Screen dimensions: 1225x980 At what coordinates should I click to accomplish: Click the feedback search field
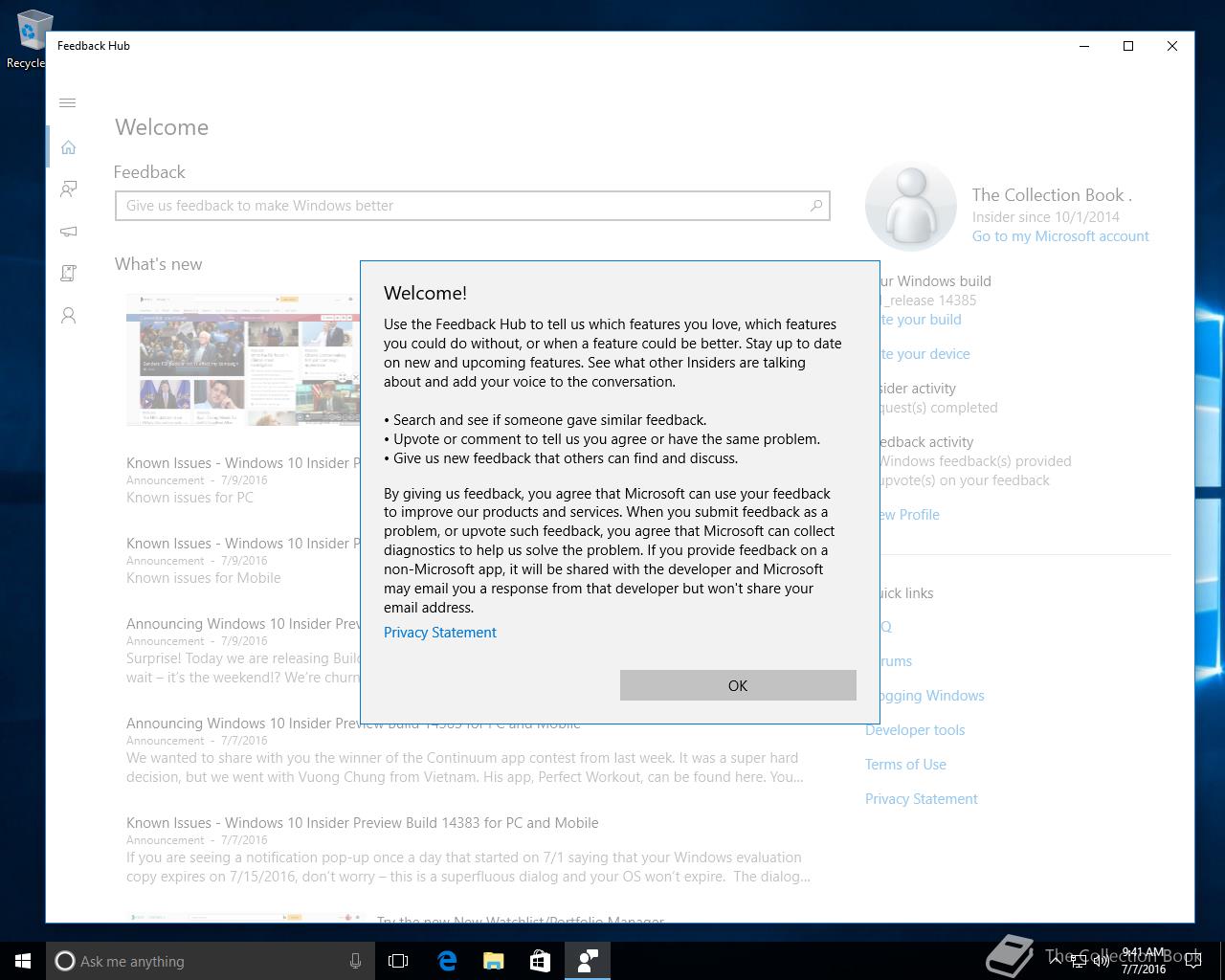point(473,206)
